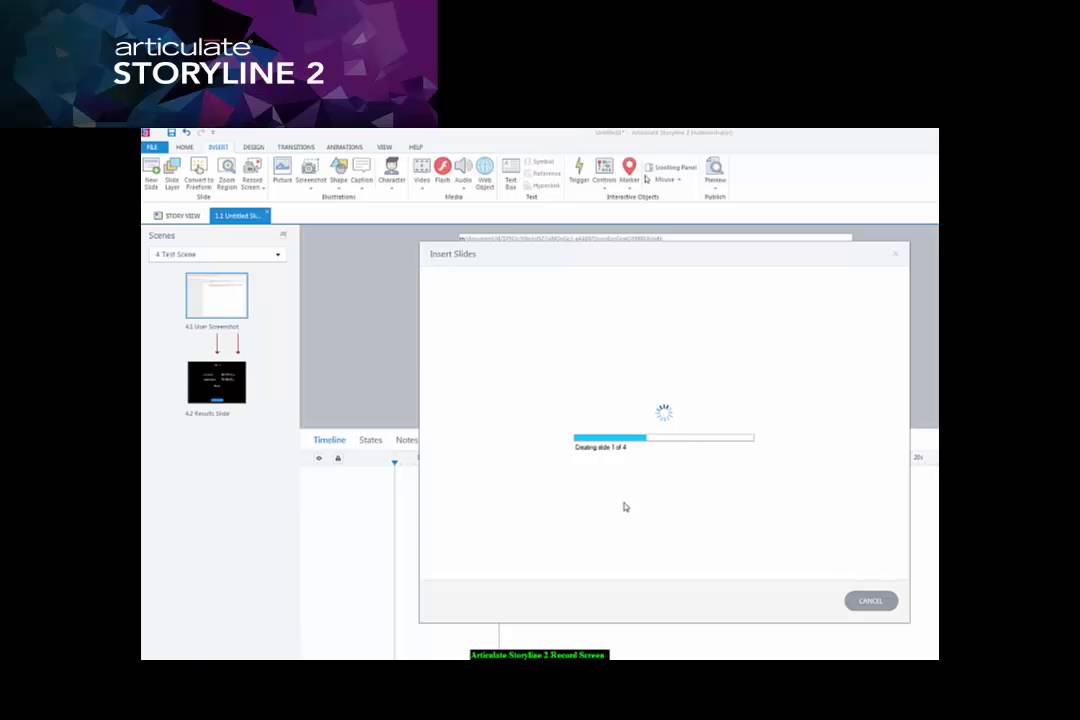
Task: Click the Redo arrow icon
Action: 200,132
